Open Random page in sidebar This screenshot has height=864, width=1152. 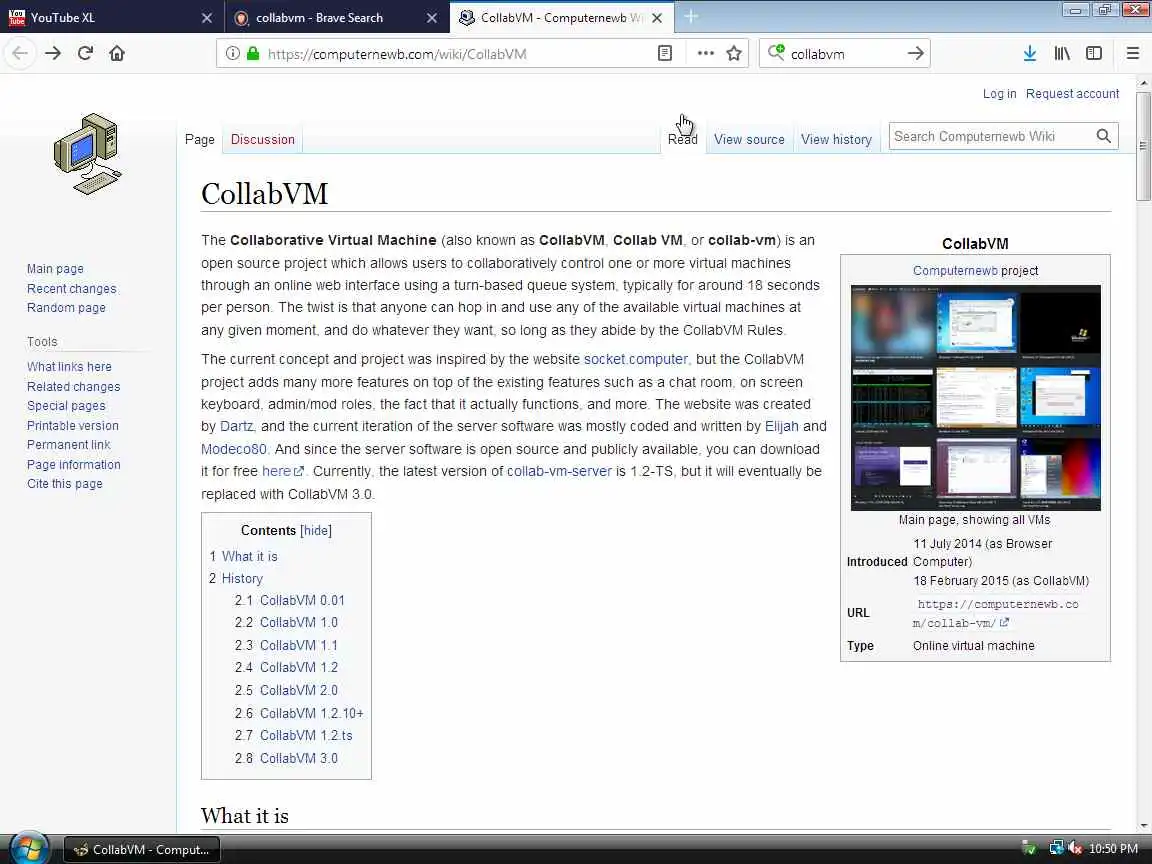click(66, 308)
